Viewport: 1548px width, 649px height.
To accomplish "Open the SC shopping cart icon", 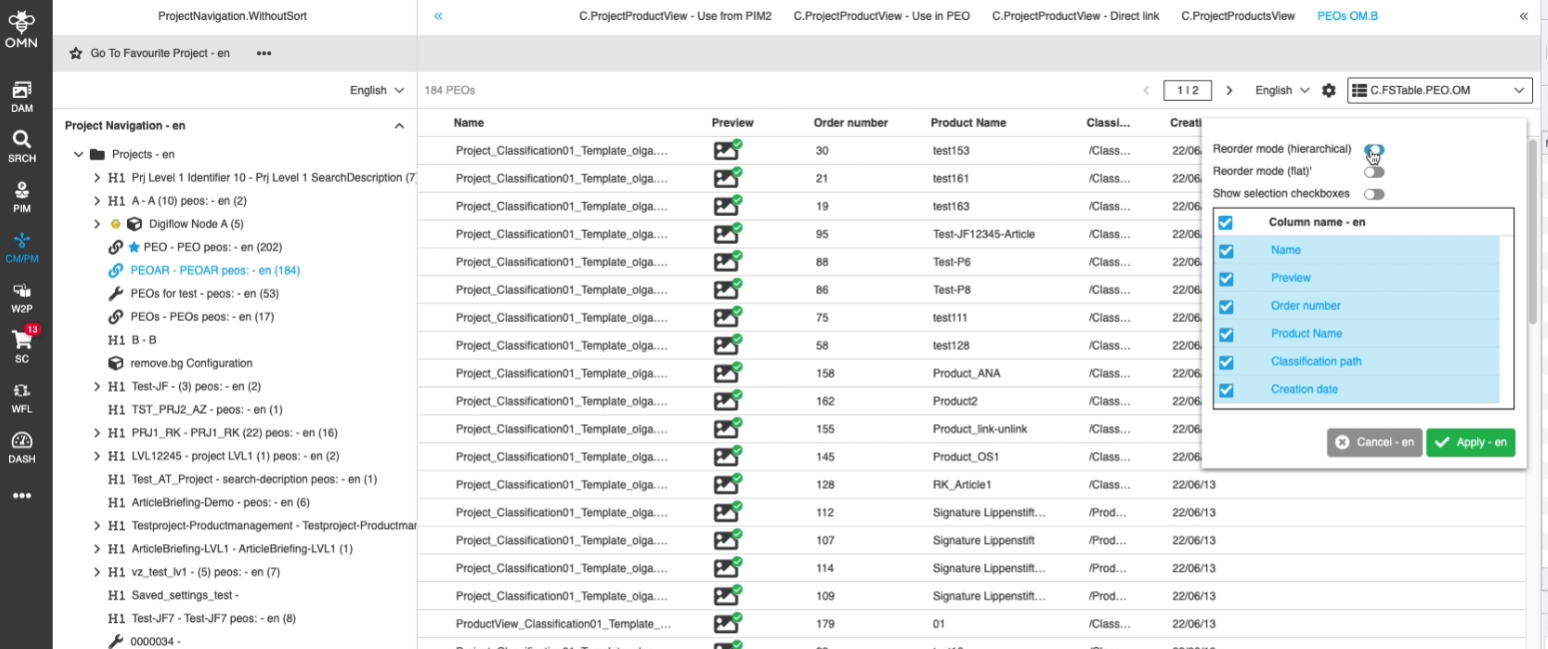I will (x=22, y=345).
